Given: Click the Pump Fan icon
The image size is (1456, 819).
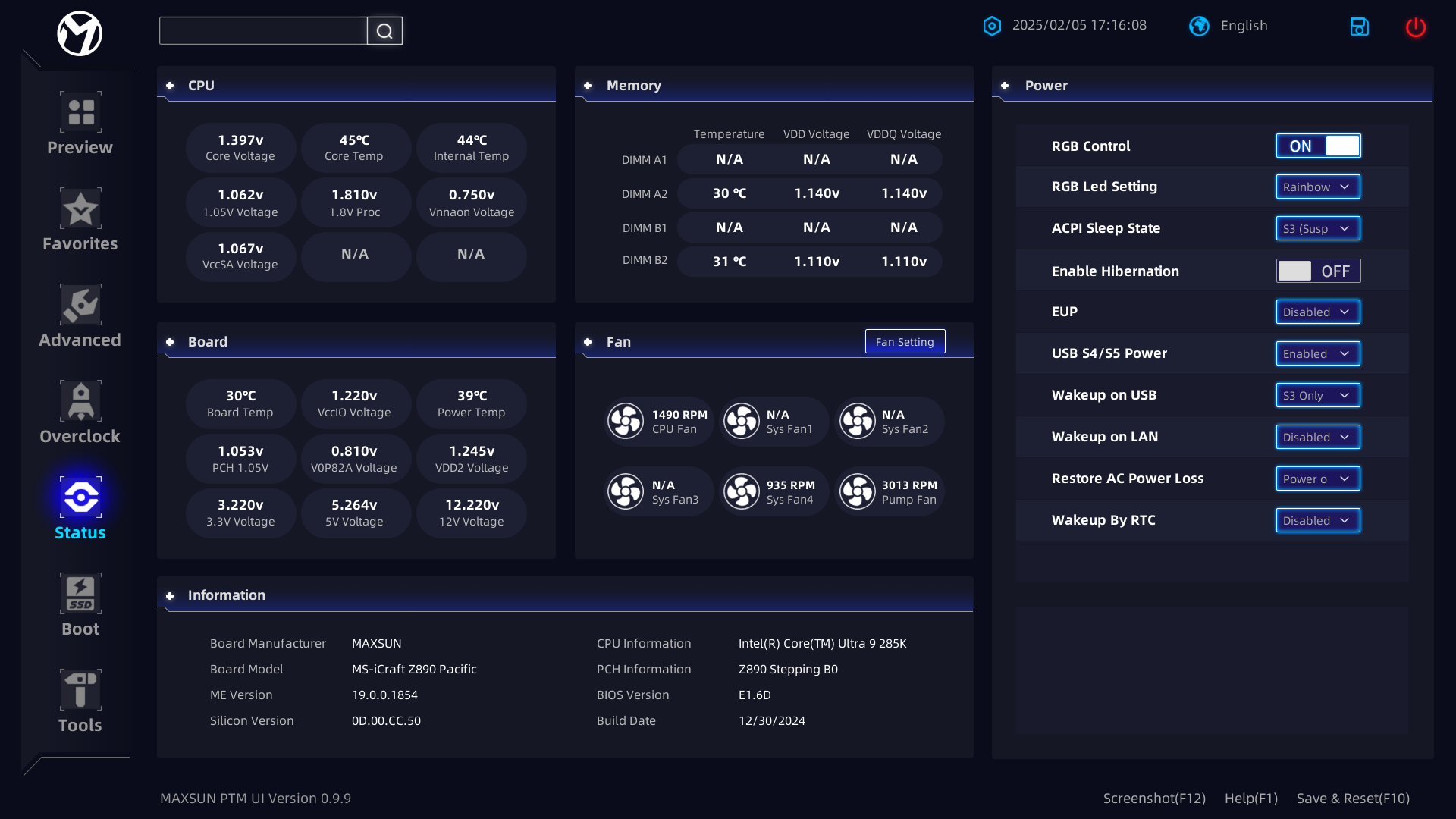Looking at the screenshot, I should 858,492.
